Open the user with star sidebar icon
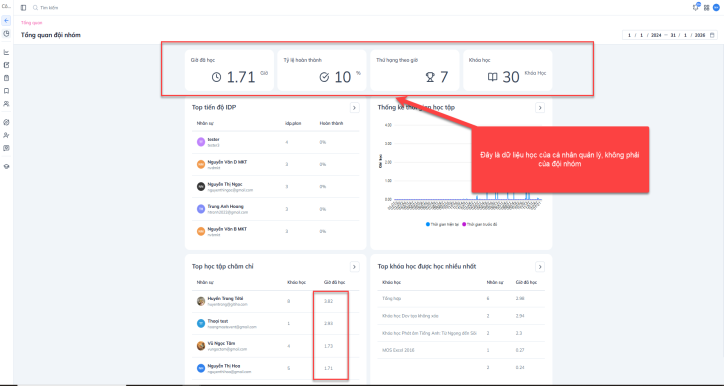The height and width of the screenshot is (386, 724). 6,135
